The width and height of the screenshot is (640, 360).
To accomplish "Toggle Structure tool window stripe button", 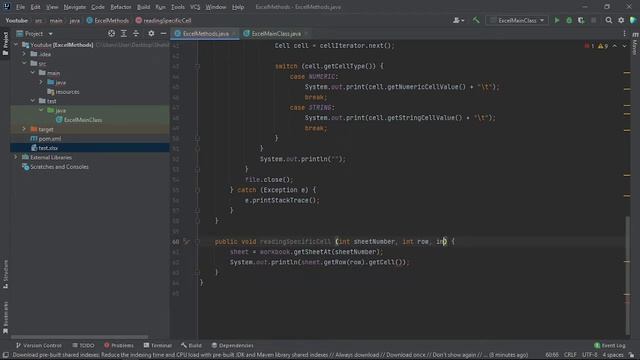I will pos(5,274).
